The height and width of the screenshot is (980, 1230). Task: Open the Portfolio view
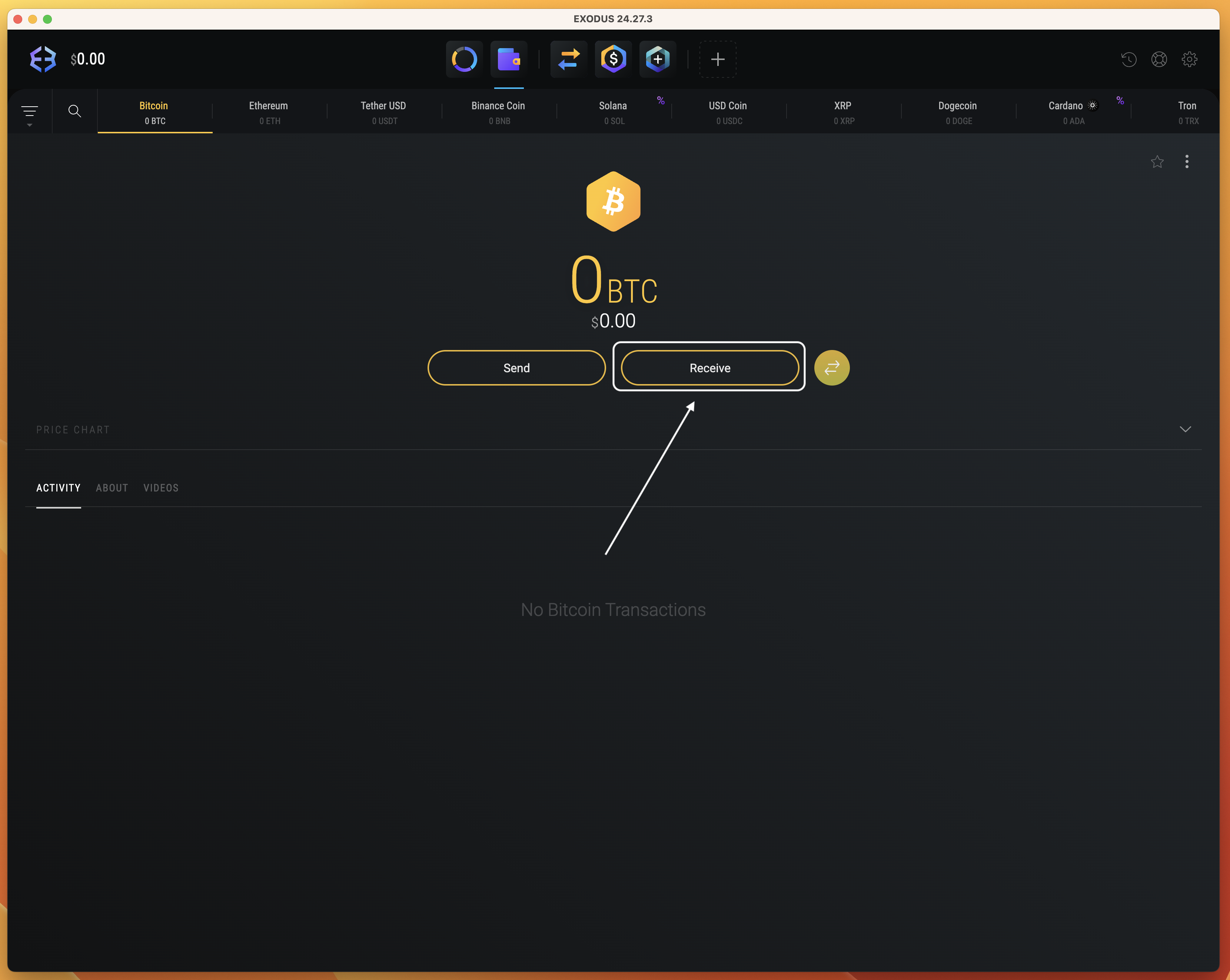pos(464,59)
